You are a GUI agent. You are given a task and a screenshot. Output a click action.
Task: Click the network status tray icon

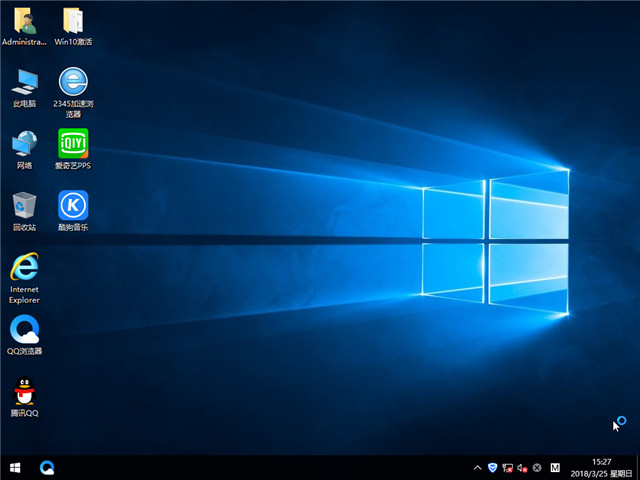tap(507, 468)
